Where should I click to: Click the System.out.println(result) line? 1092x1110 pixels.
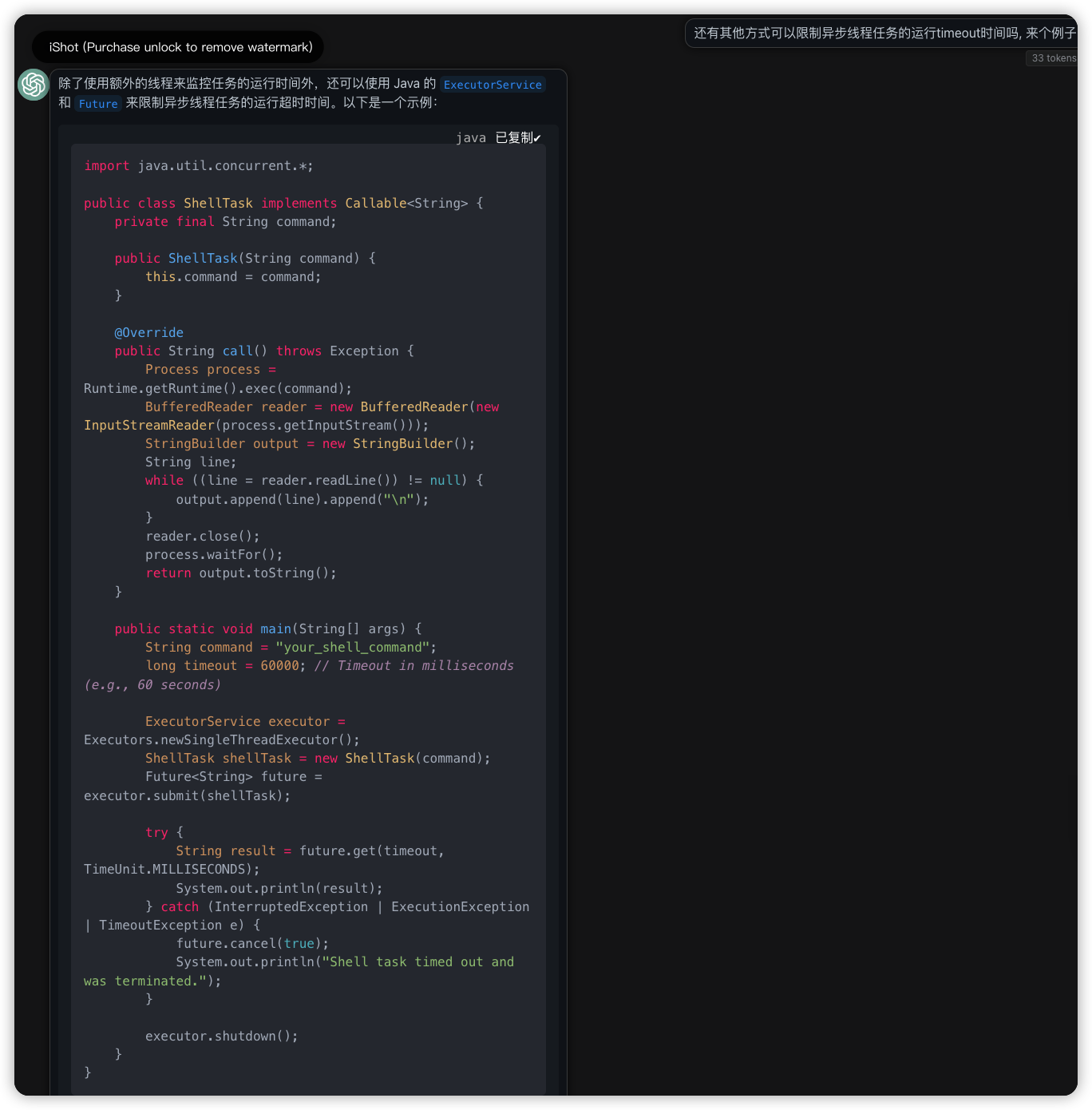pos(279,888)
